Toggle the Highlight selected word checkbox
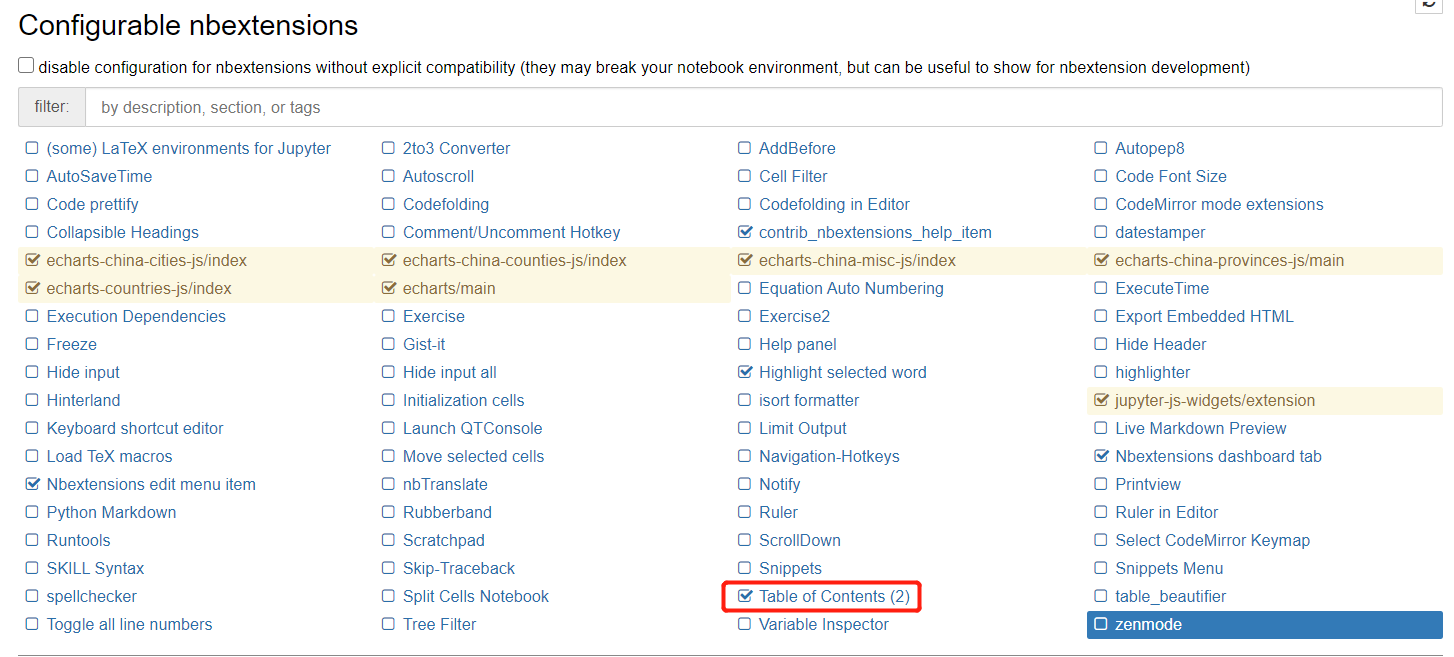1454x657 pixels. click(x=744, y=373)
